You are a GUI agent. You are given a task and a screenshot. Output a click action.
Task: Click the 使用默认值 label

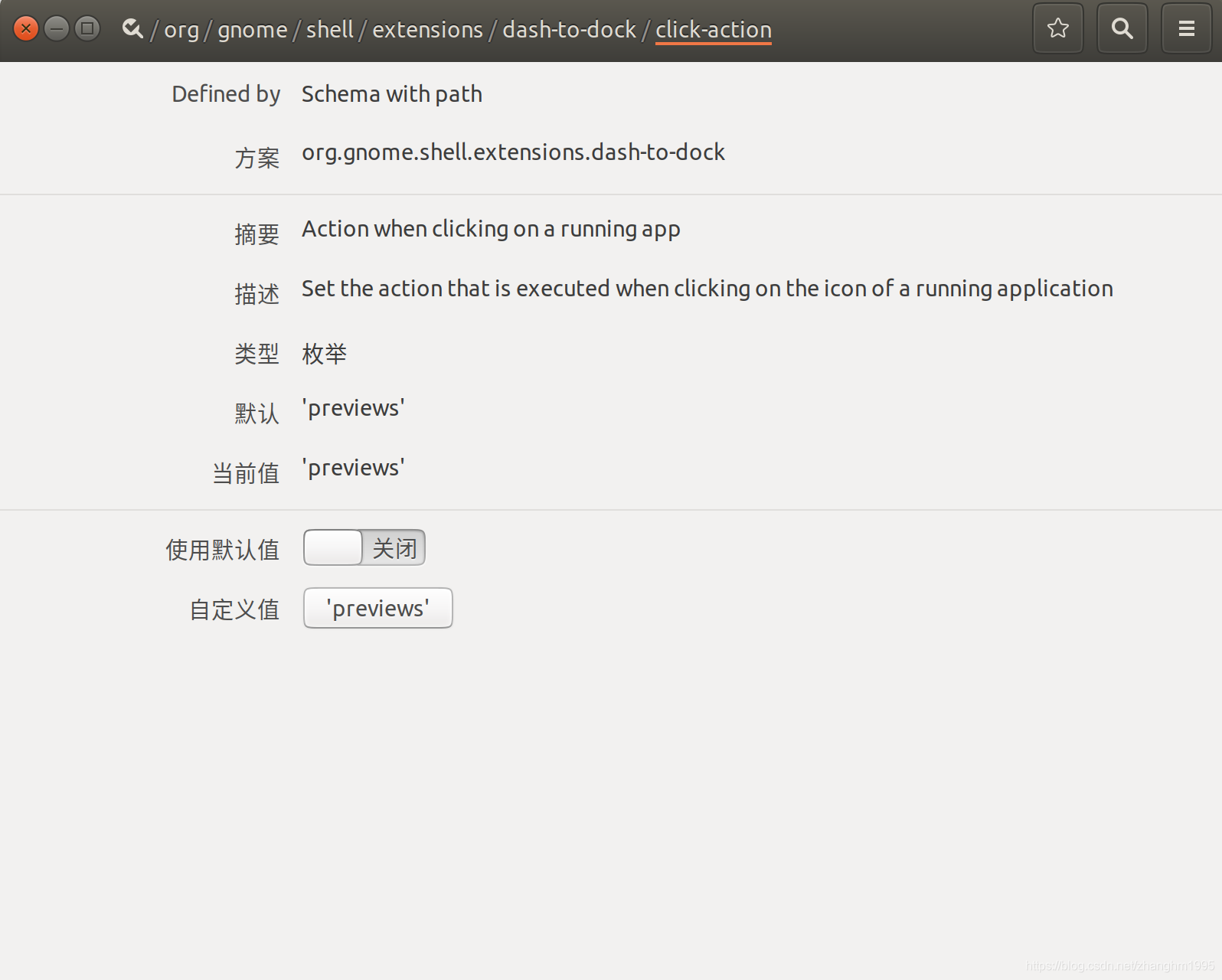pyautogui.click(x=223, y=550)
